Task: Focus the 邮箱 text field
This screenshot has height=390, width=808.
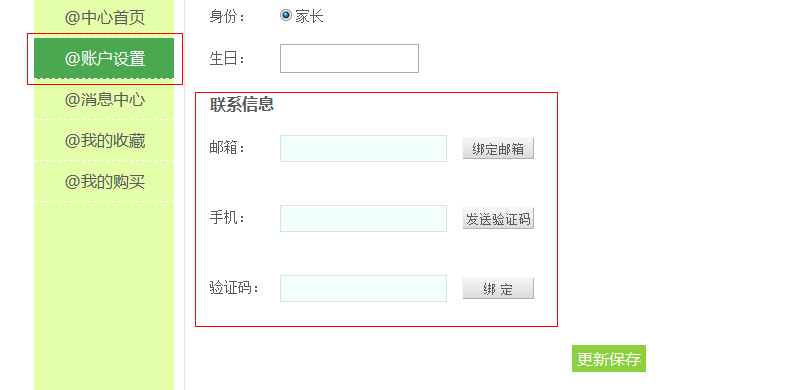Action: (363, 148)
